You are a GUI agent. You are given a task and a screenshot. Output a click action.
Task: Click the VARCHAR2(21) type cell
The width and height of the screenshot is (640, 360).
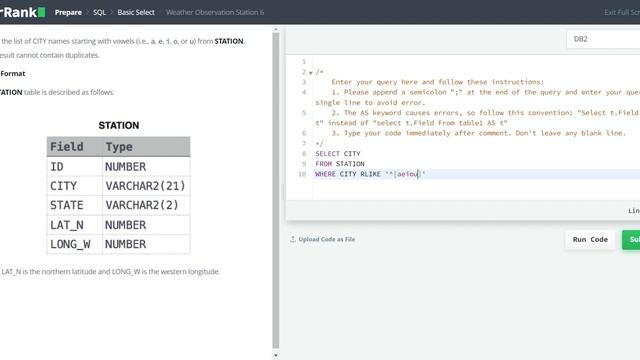[x=146, y=186]
